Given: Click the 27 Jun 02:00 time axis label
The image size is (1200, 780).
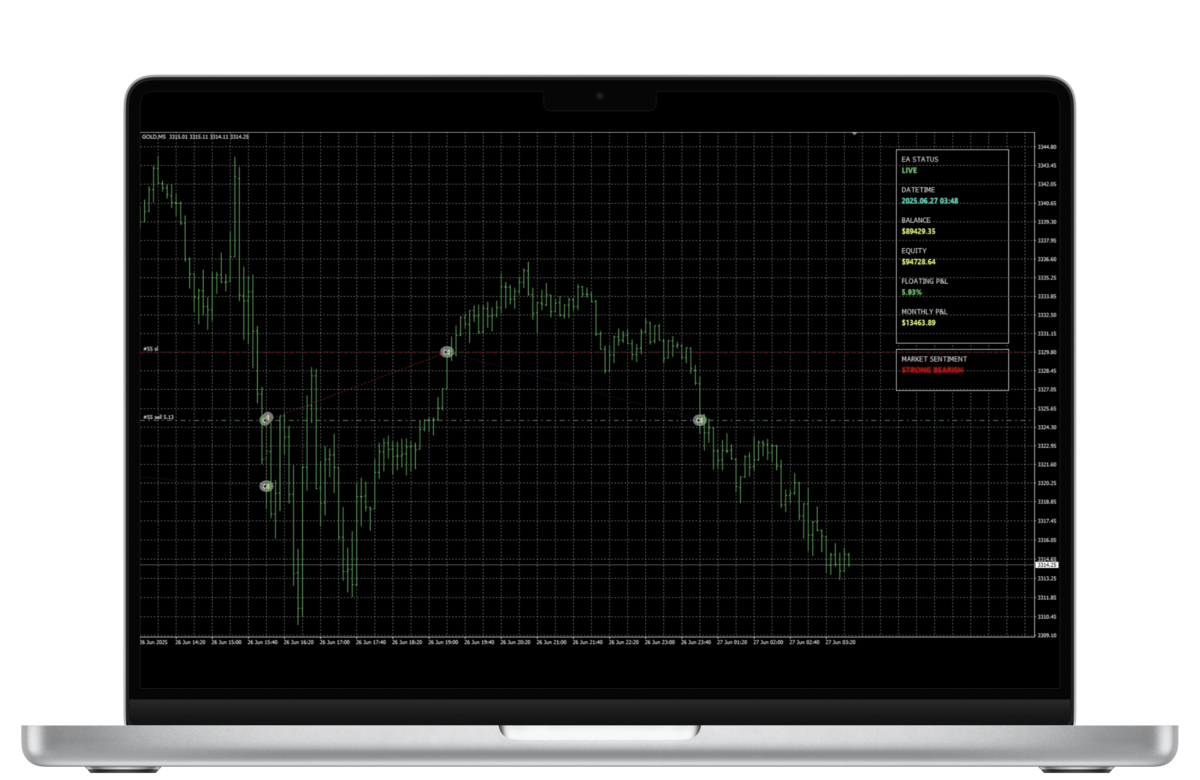Looking at the screenshot, I should click(x=768, y=643).
